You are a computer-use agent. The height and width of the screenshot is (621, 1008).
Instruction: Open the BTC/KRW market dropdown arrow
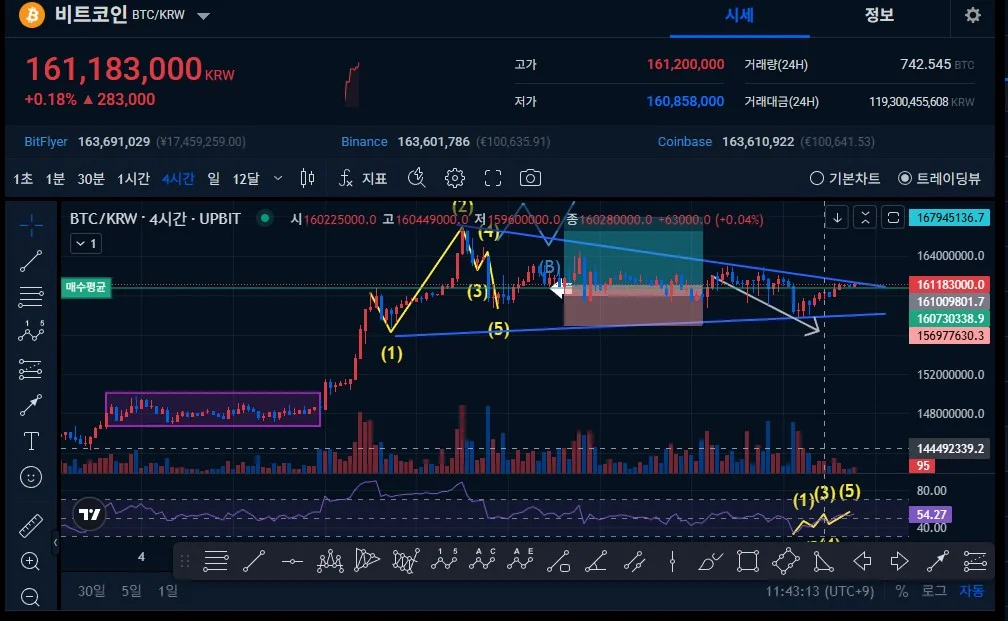[203, 16]
